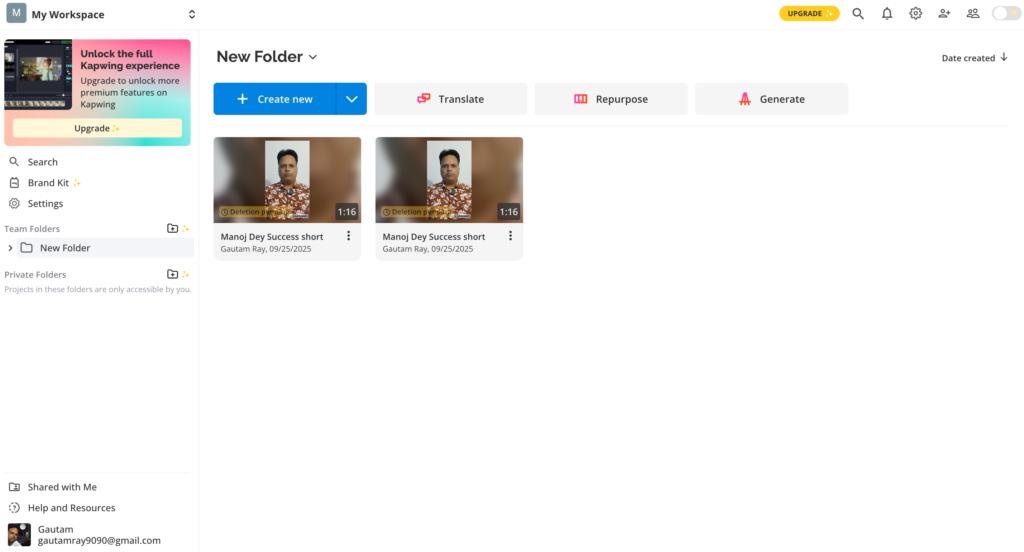
Task: Click the promo banner video preview image
Action: coord(39,75)
